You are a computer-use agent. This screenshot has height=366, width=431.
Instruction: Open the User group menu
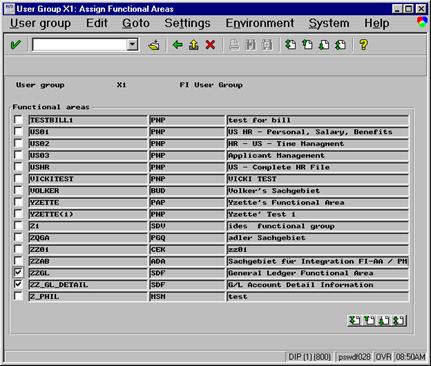(x=40, y=23)
